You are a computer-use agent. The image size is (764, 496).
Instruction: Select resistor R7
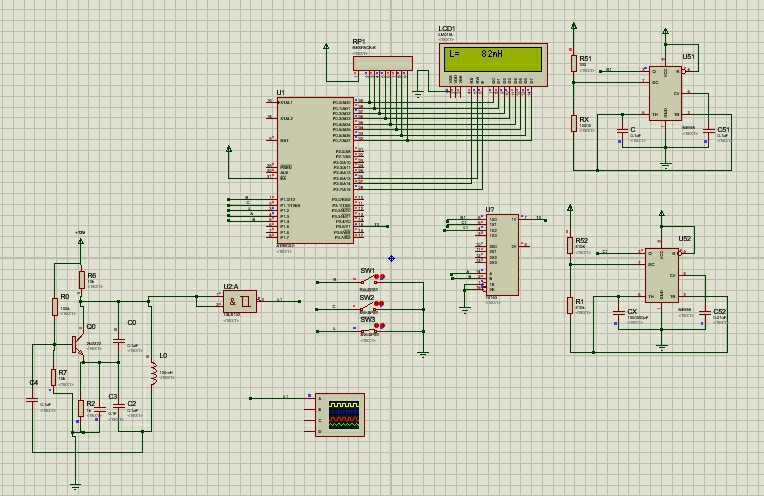click(x=54, y=378)
